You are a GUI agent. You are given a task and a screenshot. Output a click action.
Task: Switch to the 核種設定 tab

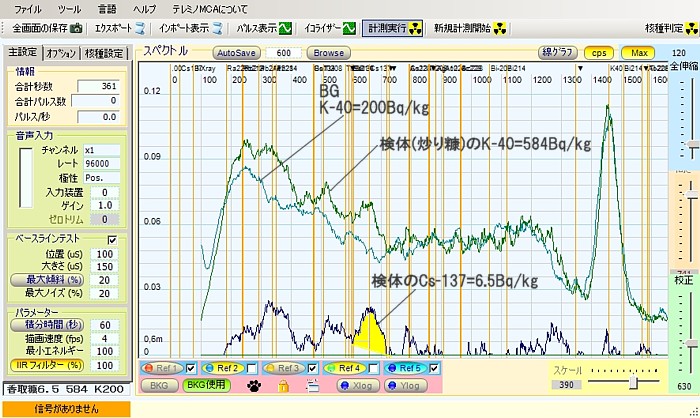click(x=104, y=53)
